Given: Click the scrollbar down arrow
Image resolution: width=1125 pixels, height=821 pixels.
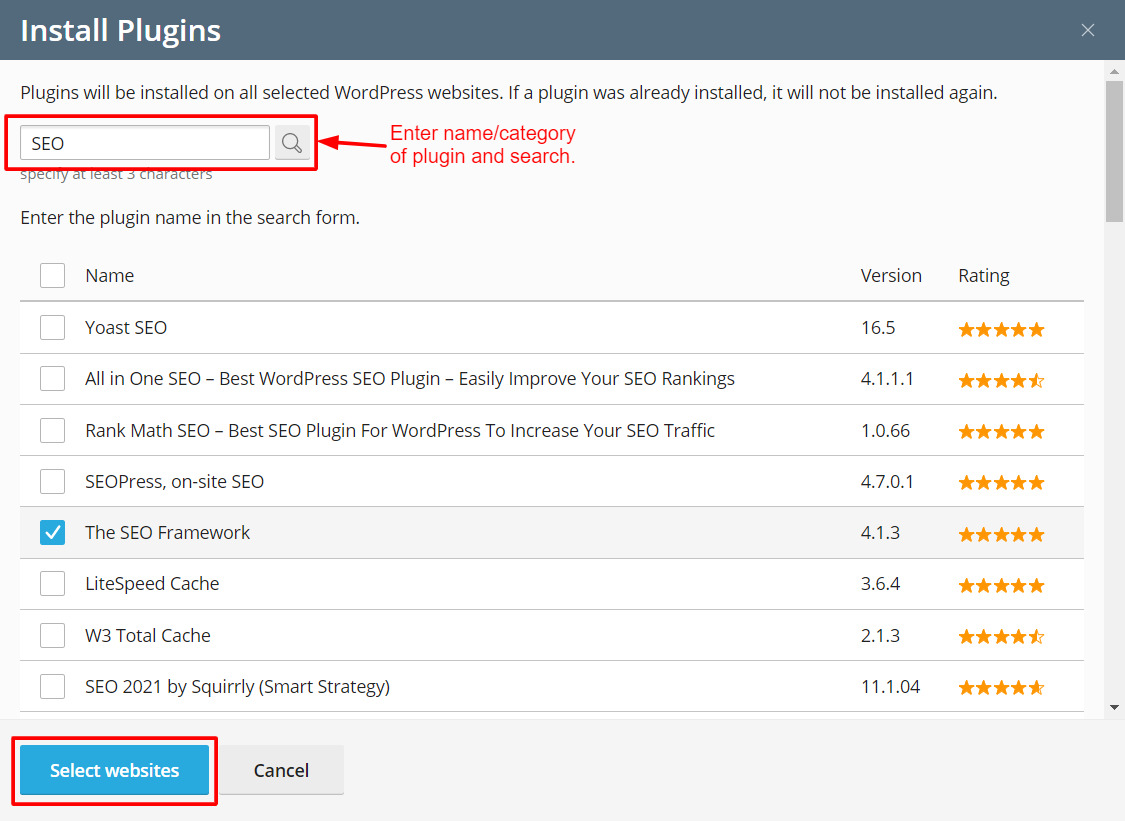Looking at the screenshot, I should [1114, 707].
